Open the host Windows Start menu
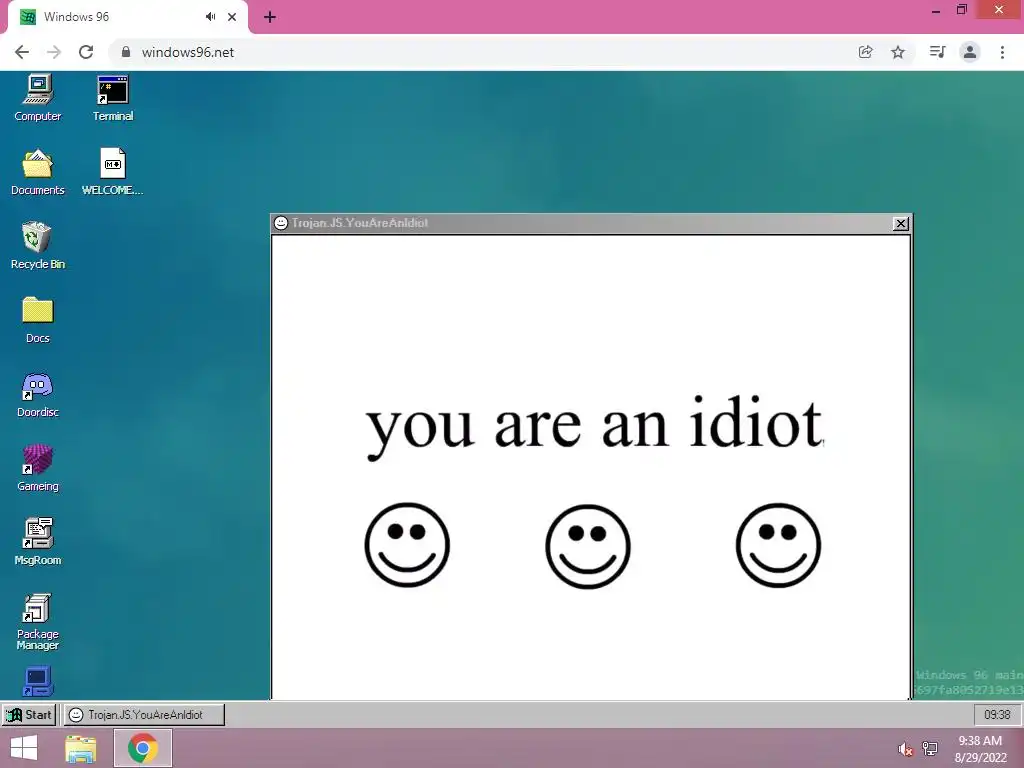Image resolution: width=1024 pixels, height=768 pixels. tap(24, 748)
